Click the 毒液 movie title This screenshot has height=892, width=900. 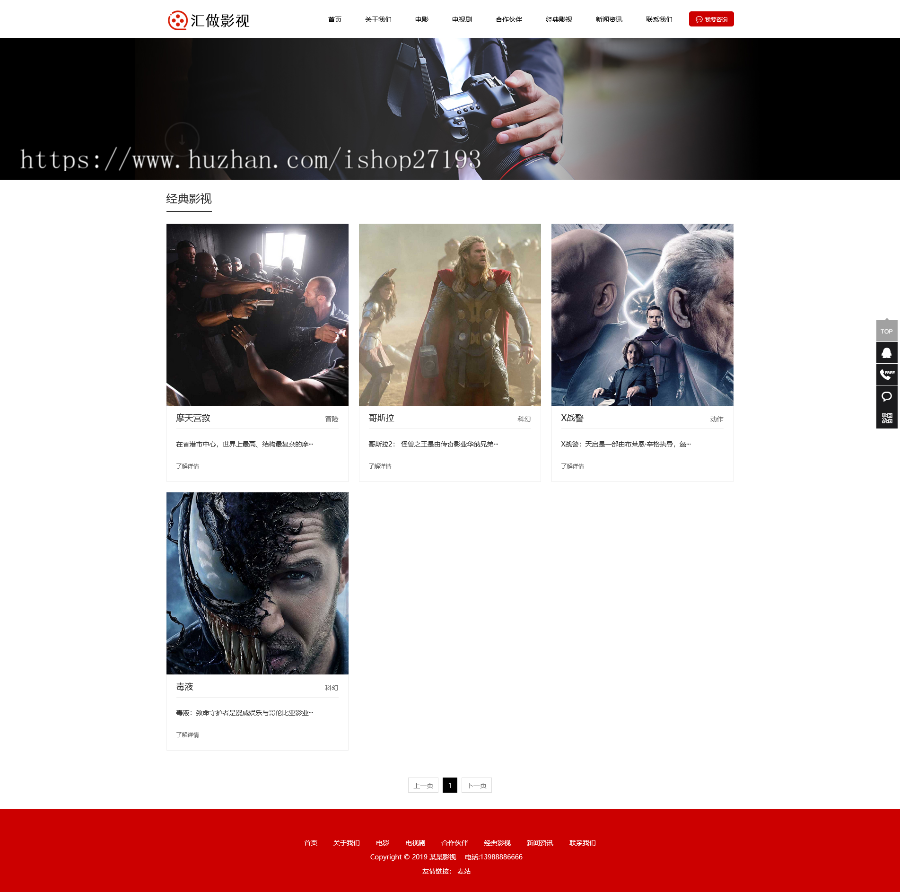184,687
